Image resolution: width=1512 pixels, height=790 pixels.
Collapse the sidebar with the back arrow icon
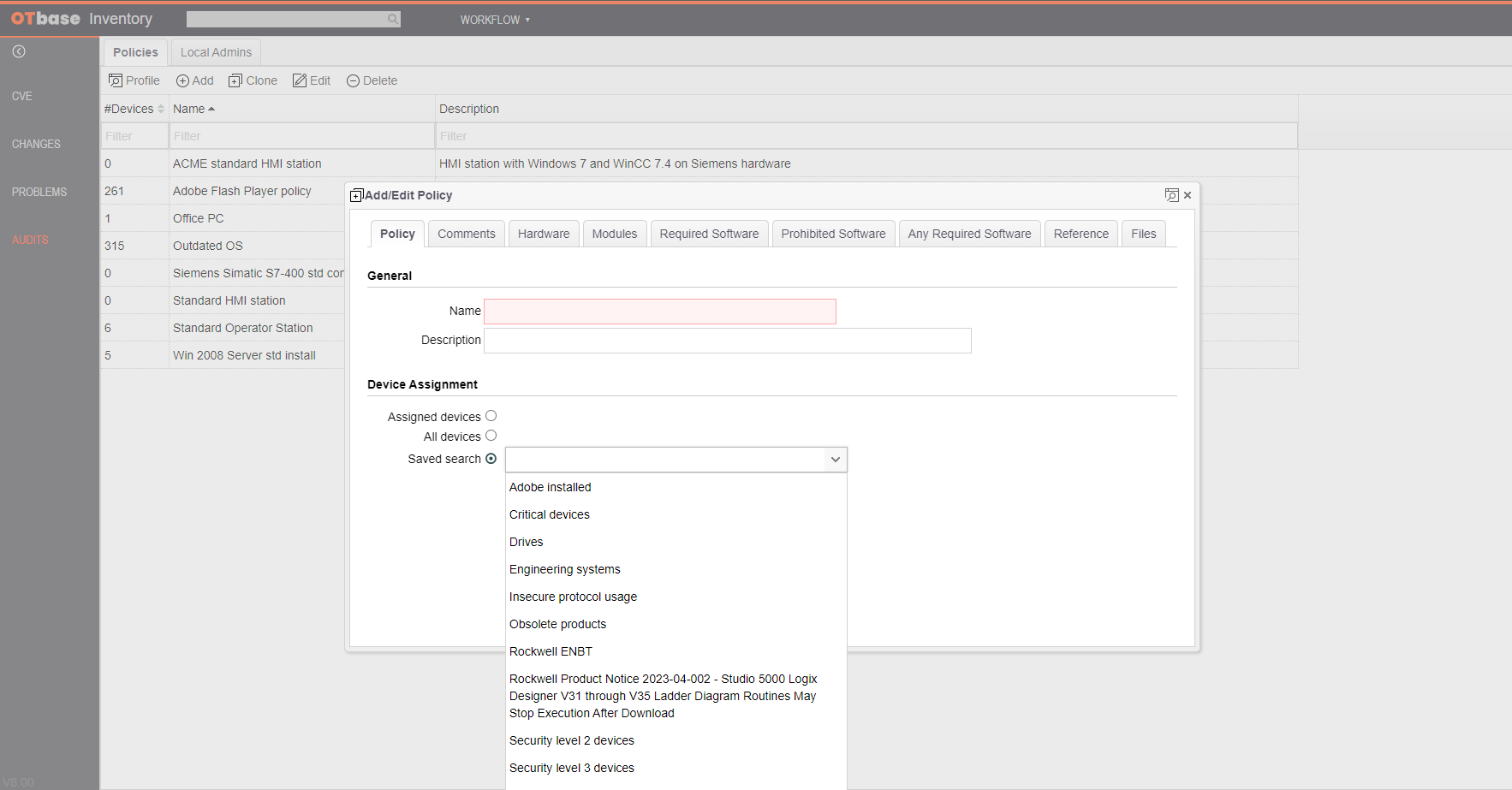click(x=19, y=51)
